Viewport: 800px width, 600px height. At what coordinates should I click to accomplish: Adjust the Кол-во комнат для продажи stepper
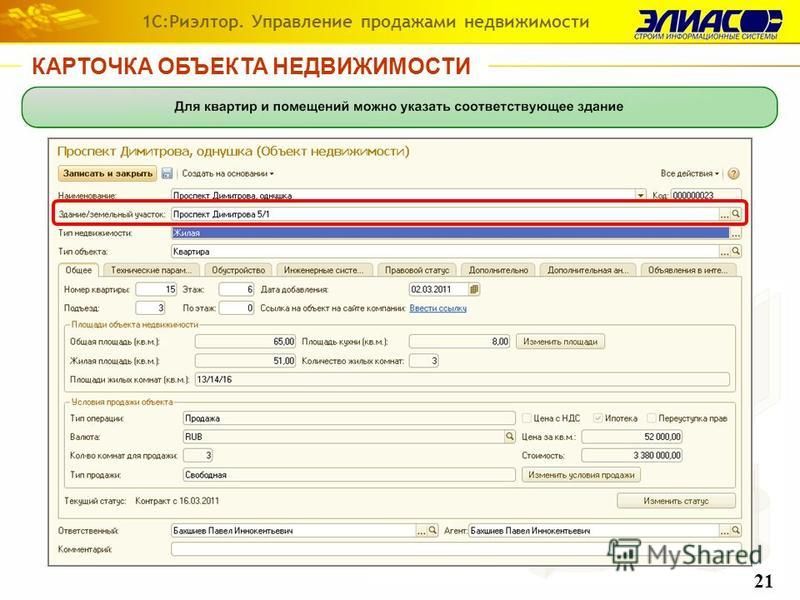[x=198, y=455]
